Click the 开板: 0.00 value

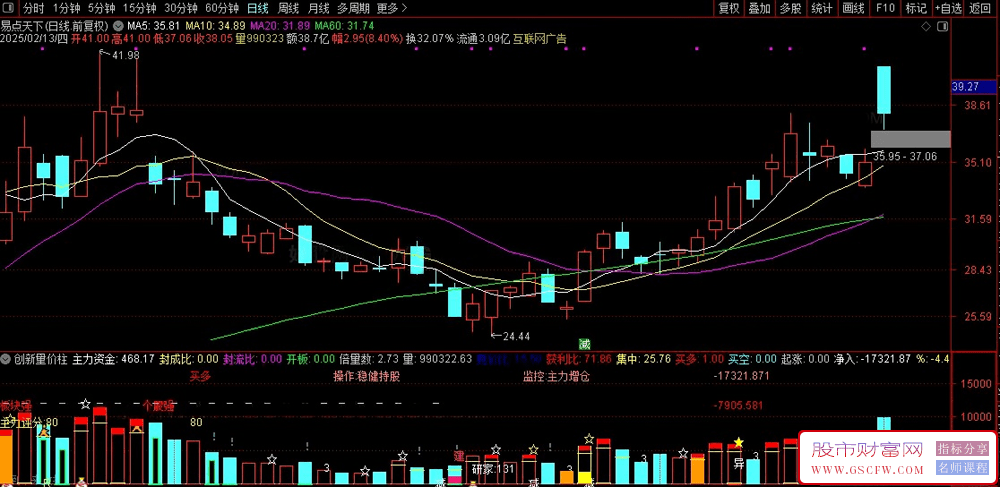pos(311,359)
